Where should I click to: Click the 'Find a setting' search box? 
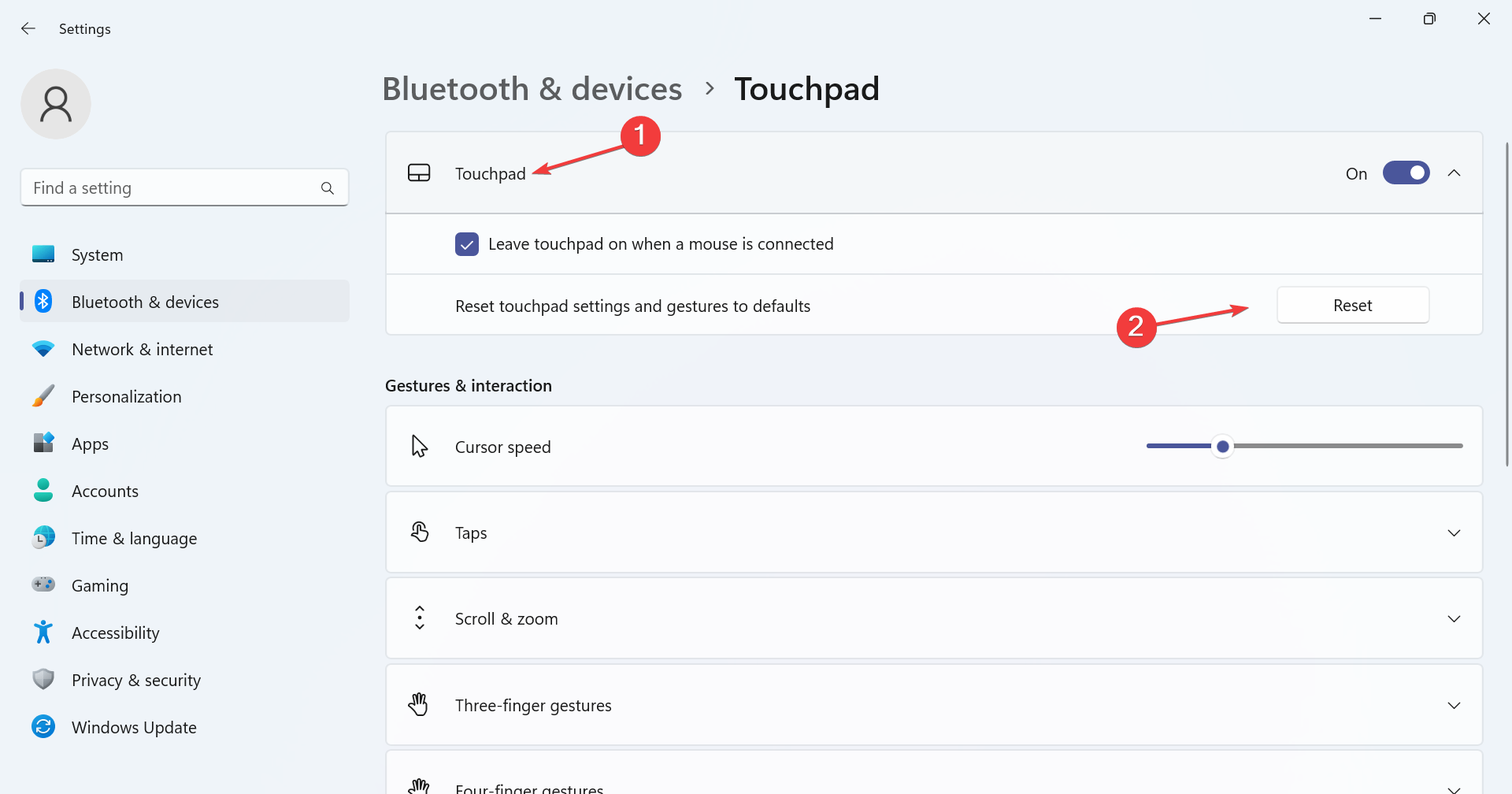[184, 187]
